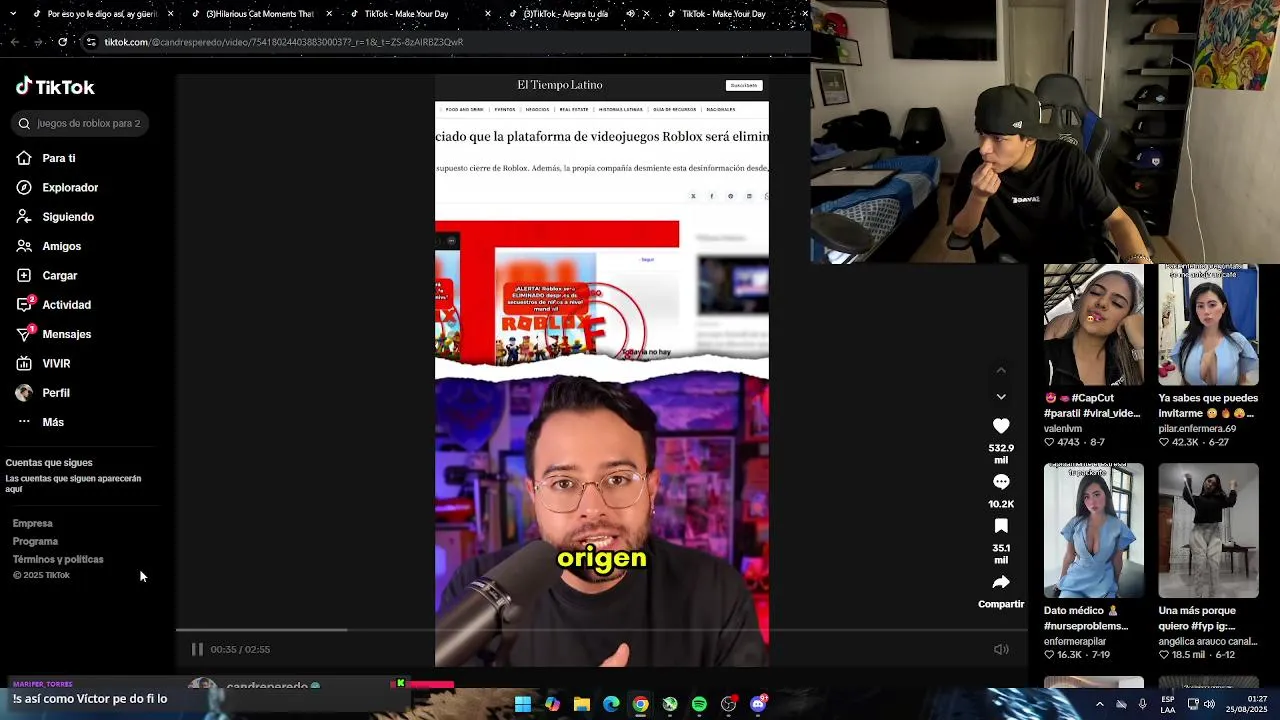Click 'angélica arauco canal' username
Screen dimensions: 1280x720
(x=1208, y=641)
